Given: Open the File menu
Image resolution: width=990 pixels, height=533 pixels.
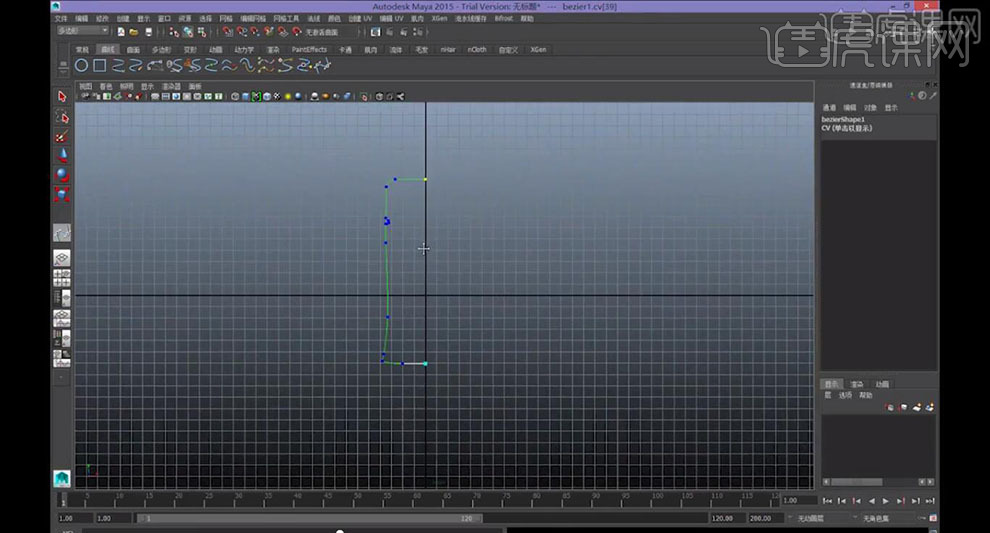Looking at the screenshot, I should coord(61,18).
